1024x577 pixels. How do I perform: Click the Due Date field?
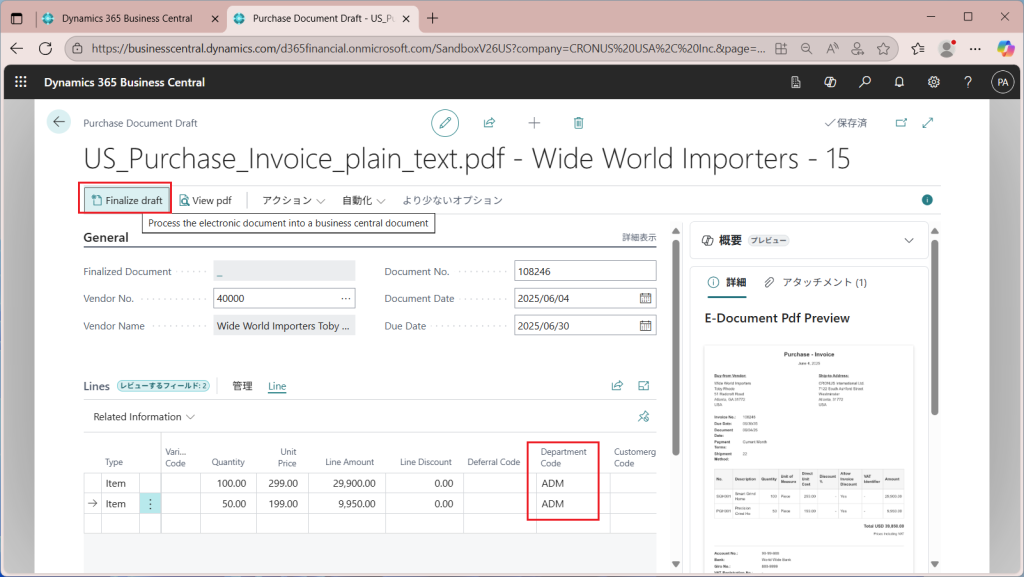click(585, 326)
